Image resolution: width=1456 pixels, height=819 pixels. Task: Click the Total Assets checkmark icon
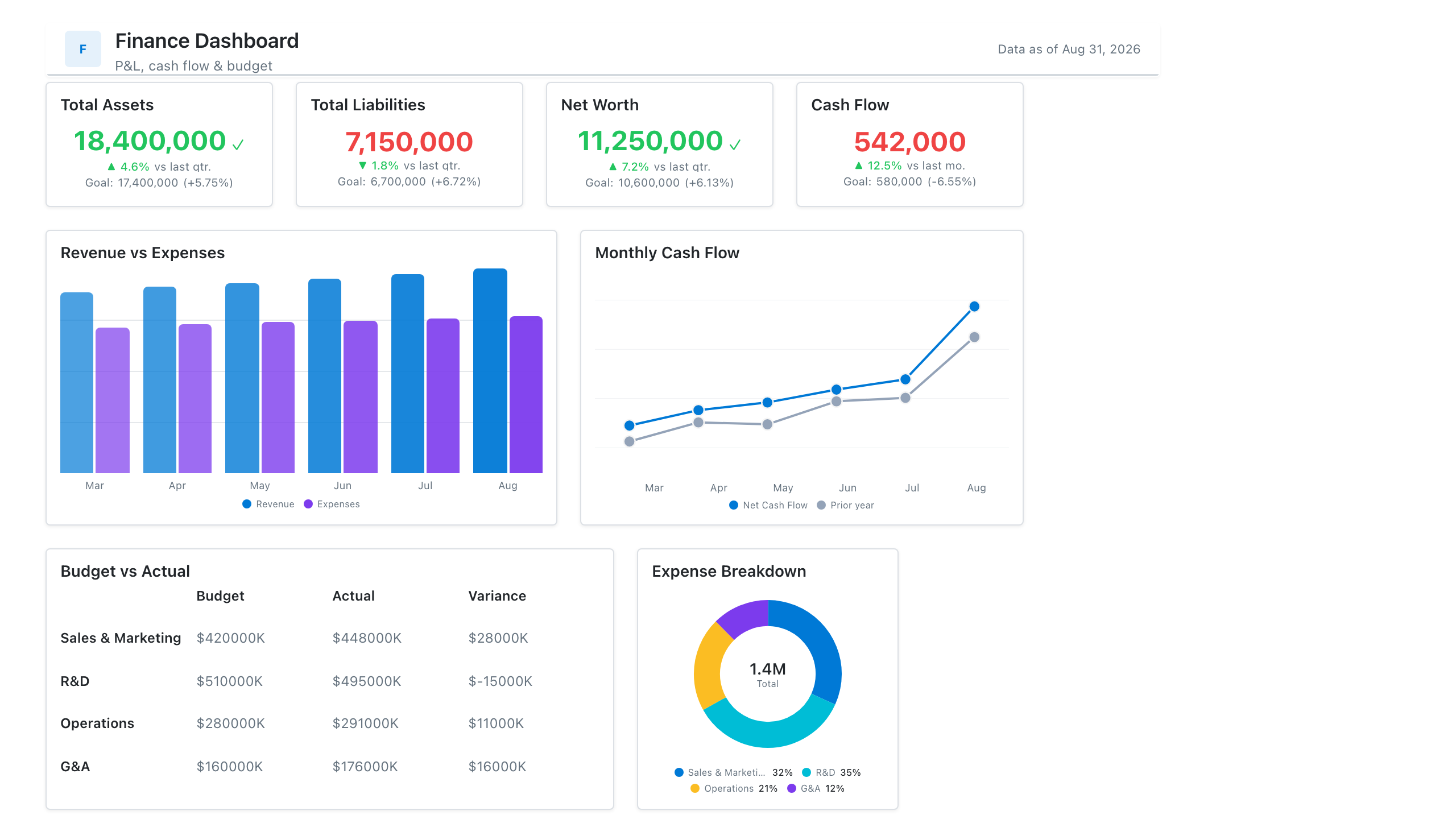tap(238, 144)
